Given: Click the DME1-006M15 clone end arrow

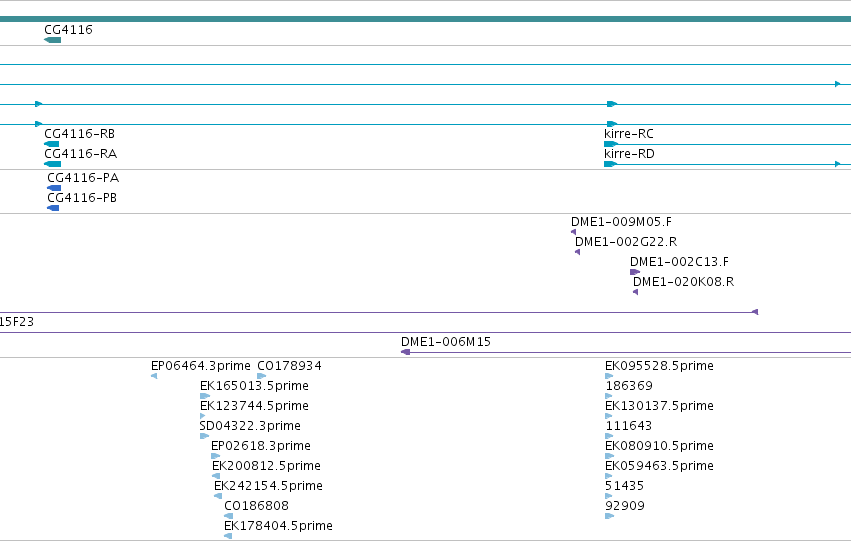Looking at the screenshot, I should pyautogui.click(x=405, y=352).
